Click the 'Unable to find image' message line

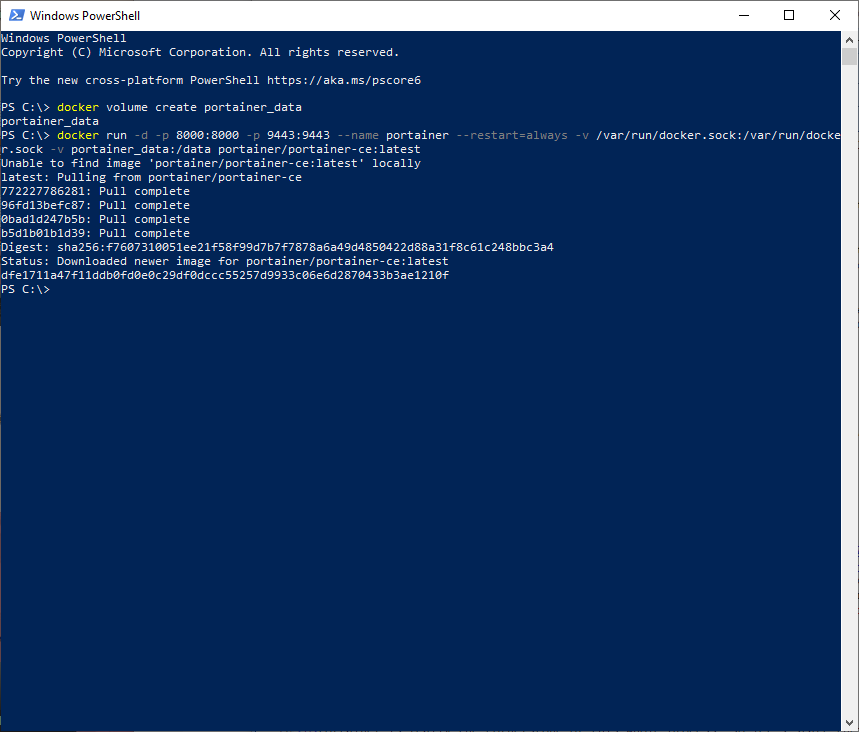pos(211,163)
